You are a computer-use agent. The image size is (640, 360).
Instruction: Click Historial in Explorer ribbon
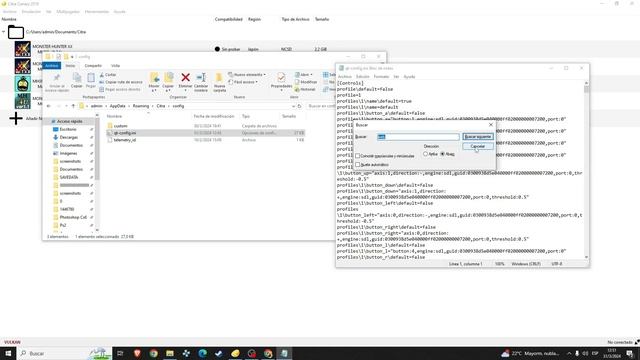305,89
